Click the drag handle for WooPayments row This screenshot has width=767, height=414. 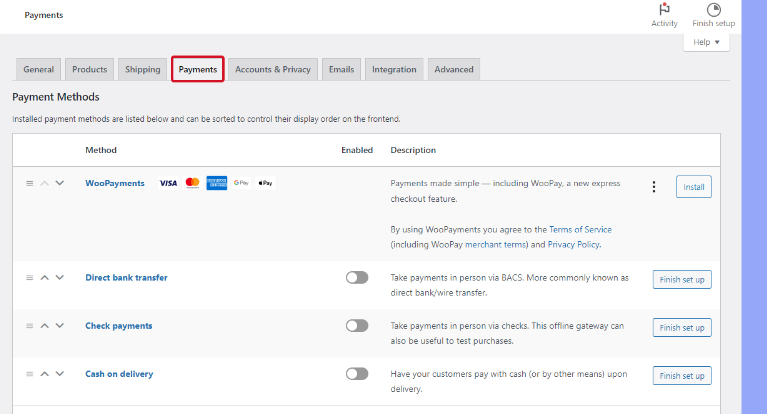[30, 183]
